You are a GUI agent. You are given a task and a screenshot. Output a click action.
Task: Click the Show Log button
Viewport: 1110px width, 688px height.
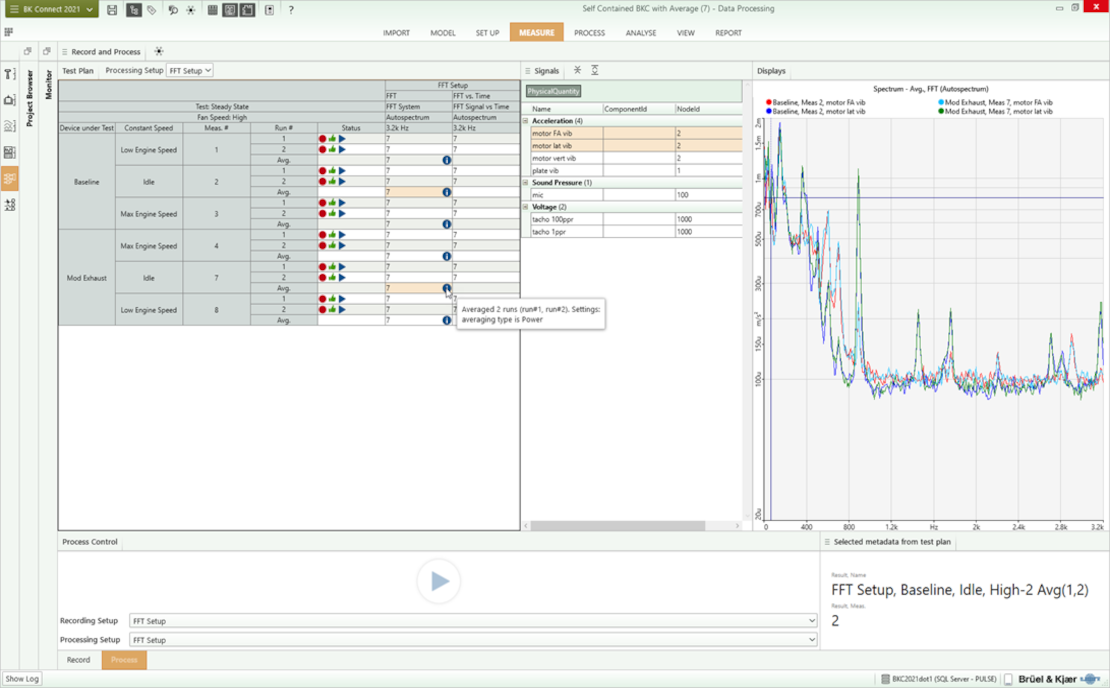[22, 679]
